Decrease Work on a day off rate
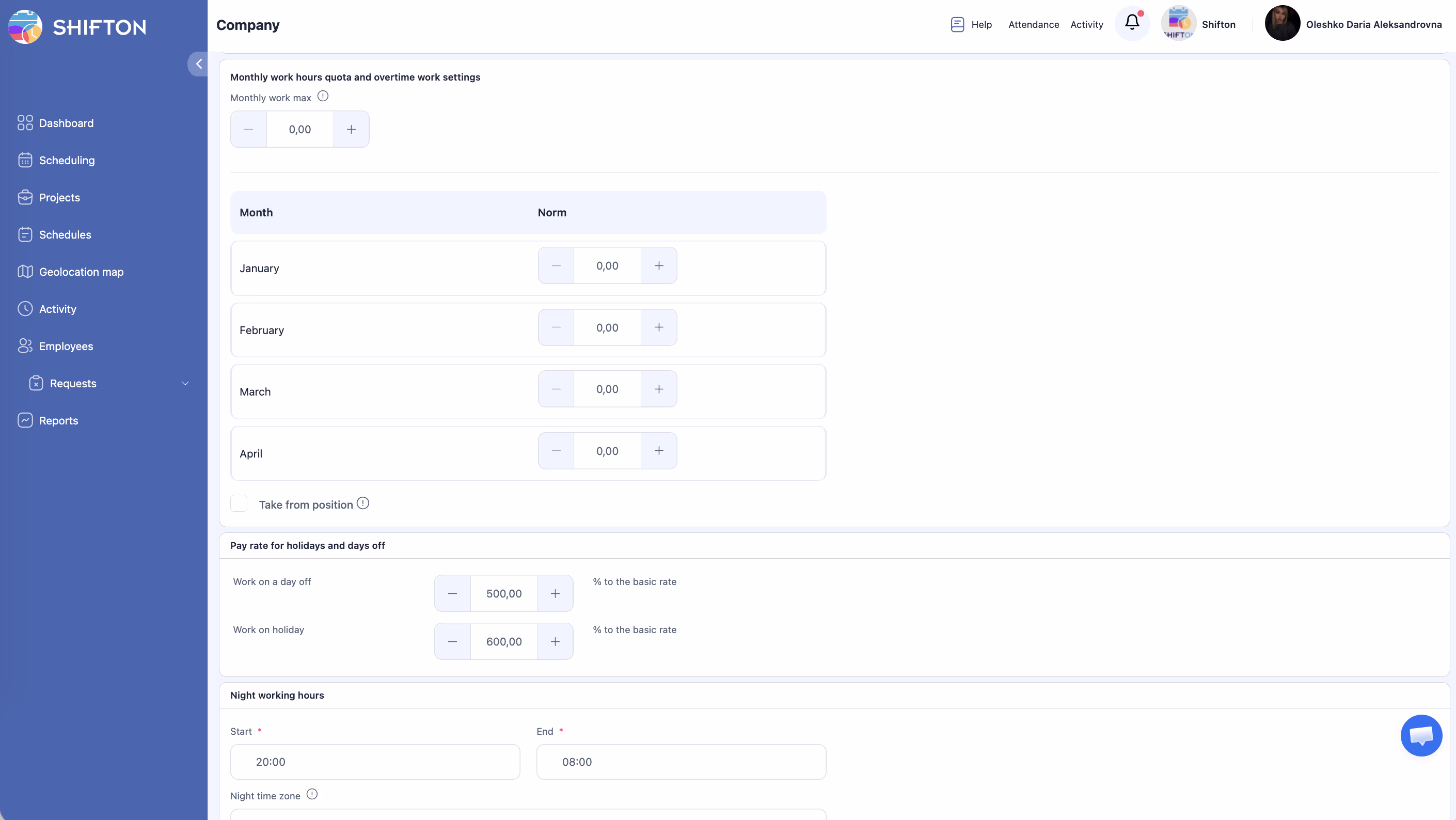This screenshot has height=820, width=1456. pyautogui.click(x=452, y=593)
